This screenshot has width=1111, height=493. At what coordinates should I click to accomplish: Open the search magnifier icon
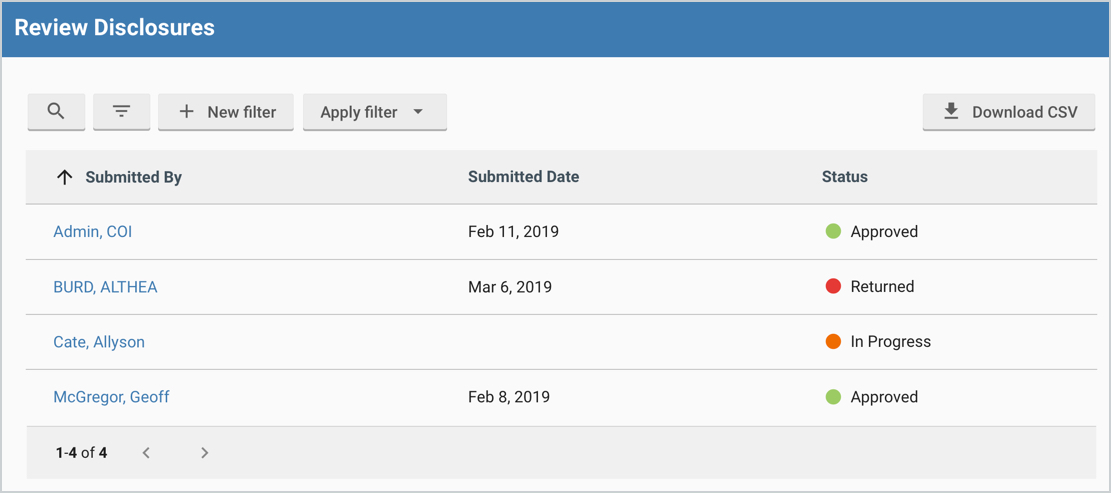56,111
